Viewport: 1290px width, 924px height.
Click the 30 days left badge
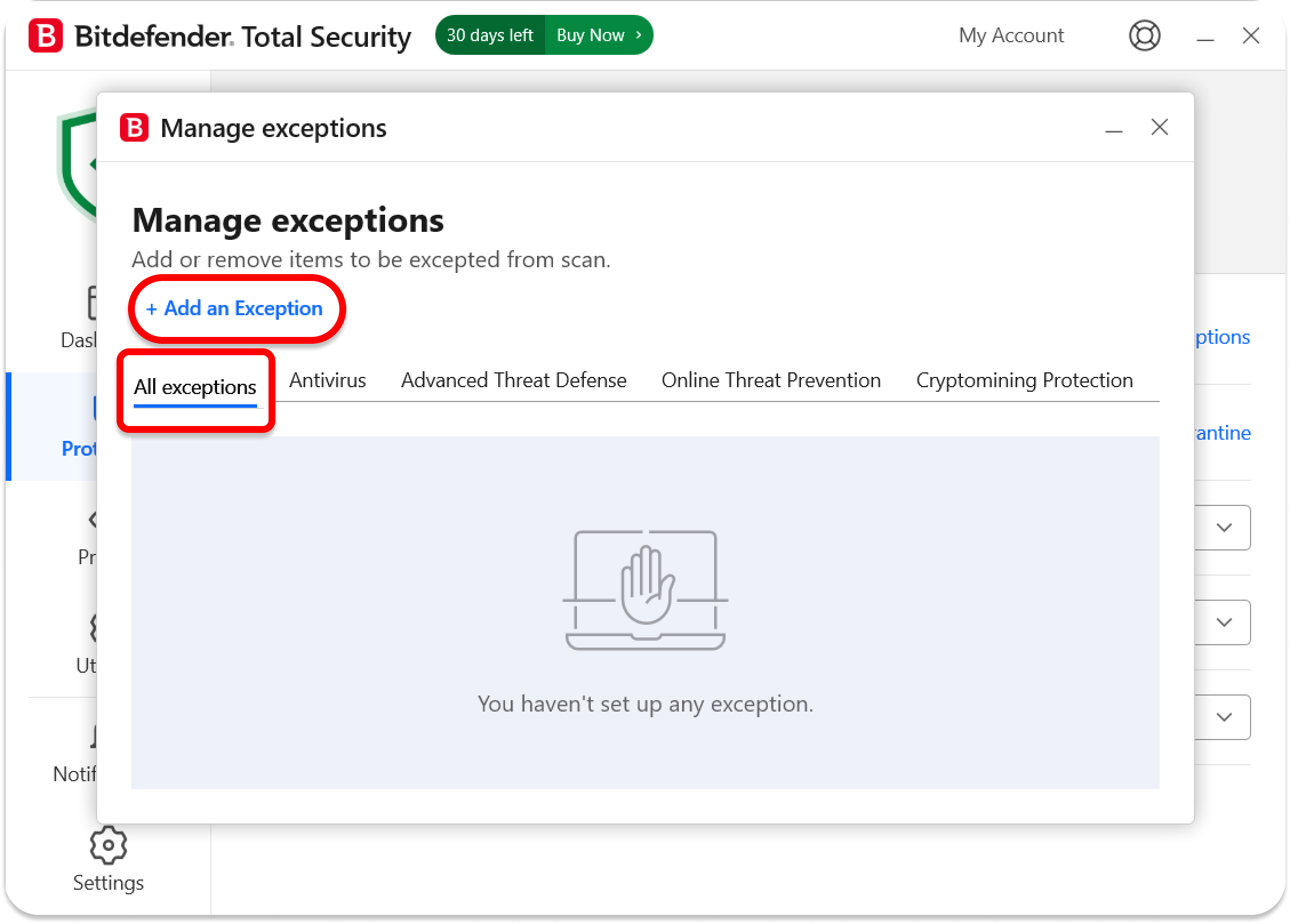tap(490, 35)
